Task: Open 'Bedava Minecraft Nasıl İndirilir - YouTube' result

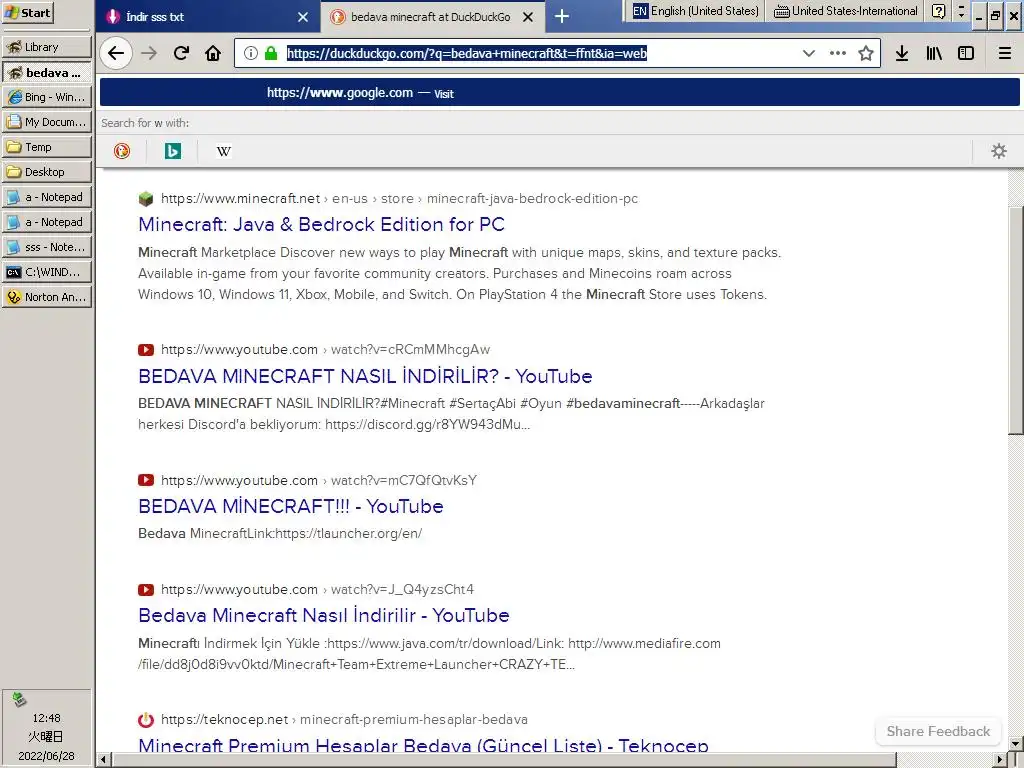Action: 324,615
